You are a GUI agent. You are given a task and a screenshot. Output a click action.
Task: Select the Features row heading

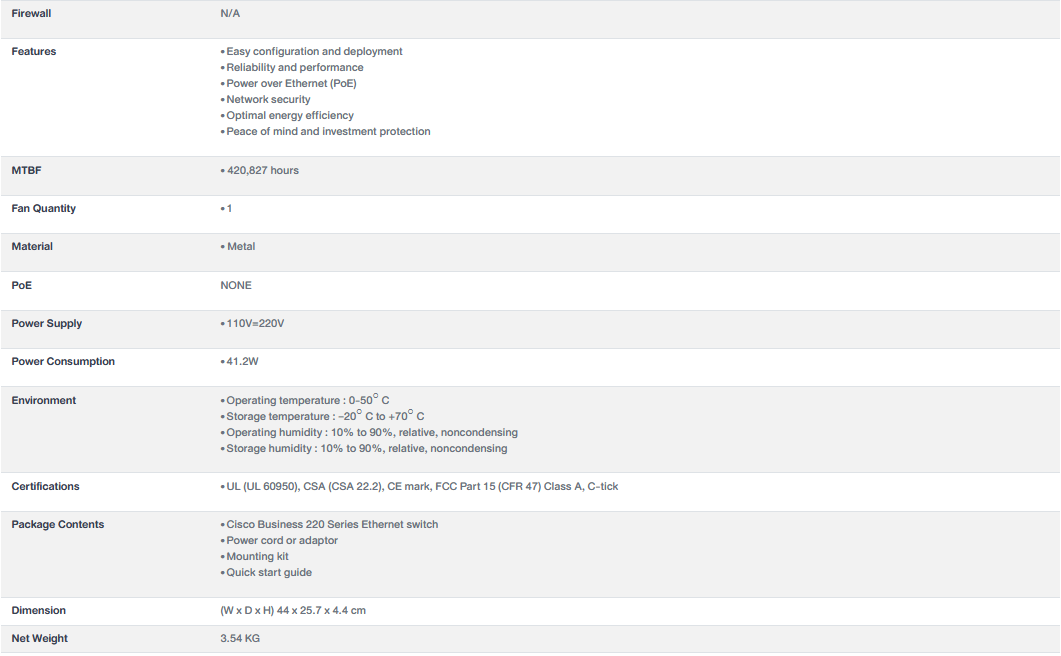(x=34, y=51)
